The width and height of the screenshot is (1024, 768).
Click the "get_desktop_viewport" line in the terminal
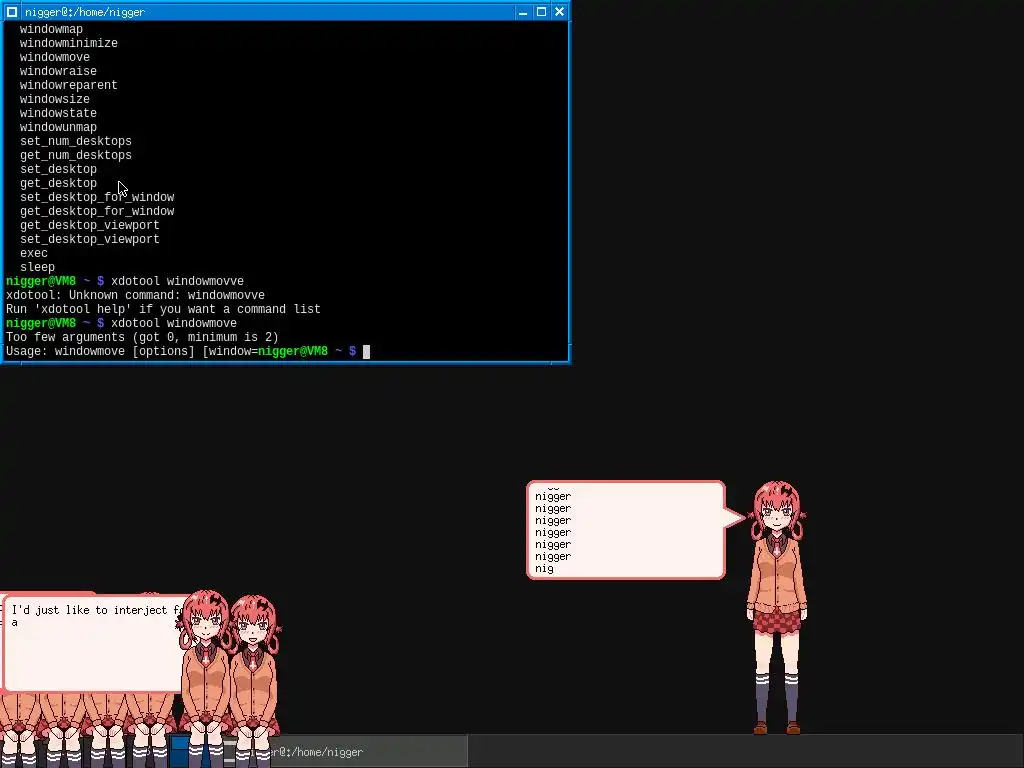coord(89,225)
